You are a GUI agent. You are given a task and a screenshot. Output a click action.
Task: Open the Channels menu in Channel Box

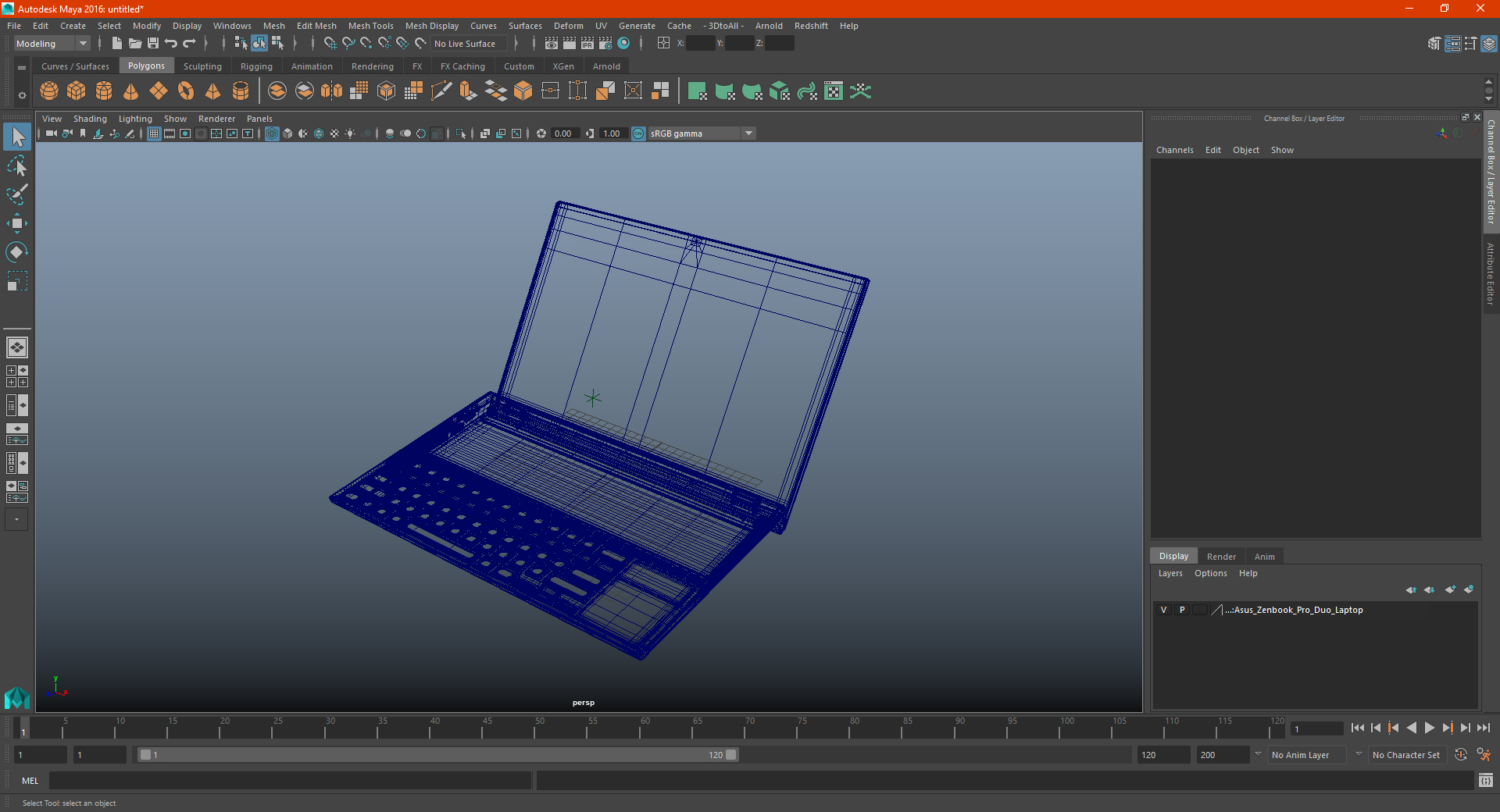pos(1174,150)
